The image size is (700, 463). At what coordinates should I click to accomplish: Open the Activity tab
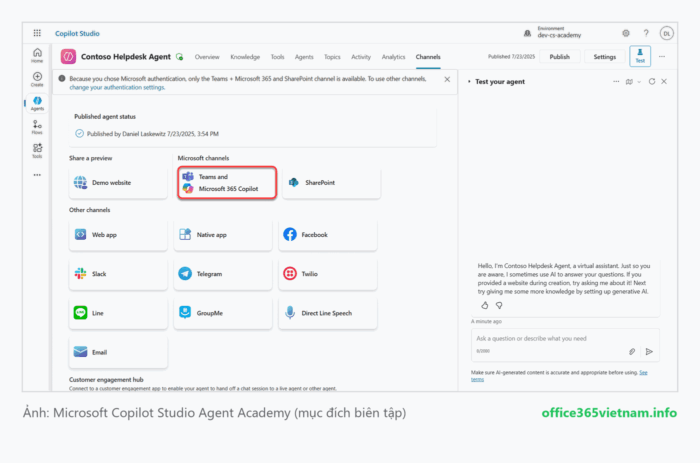[361, 57]
